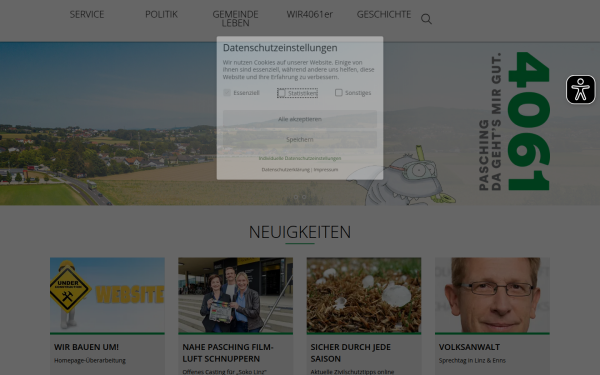Open the WIR BAUEN UM! headline
This screenshot has width=600, height=375.
point(86,347)
